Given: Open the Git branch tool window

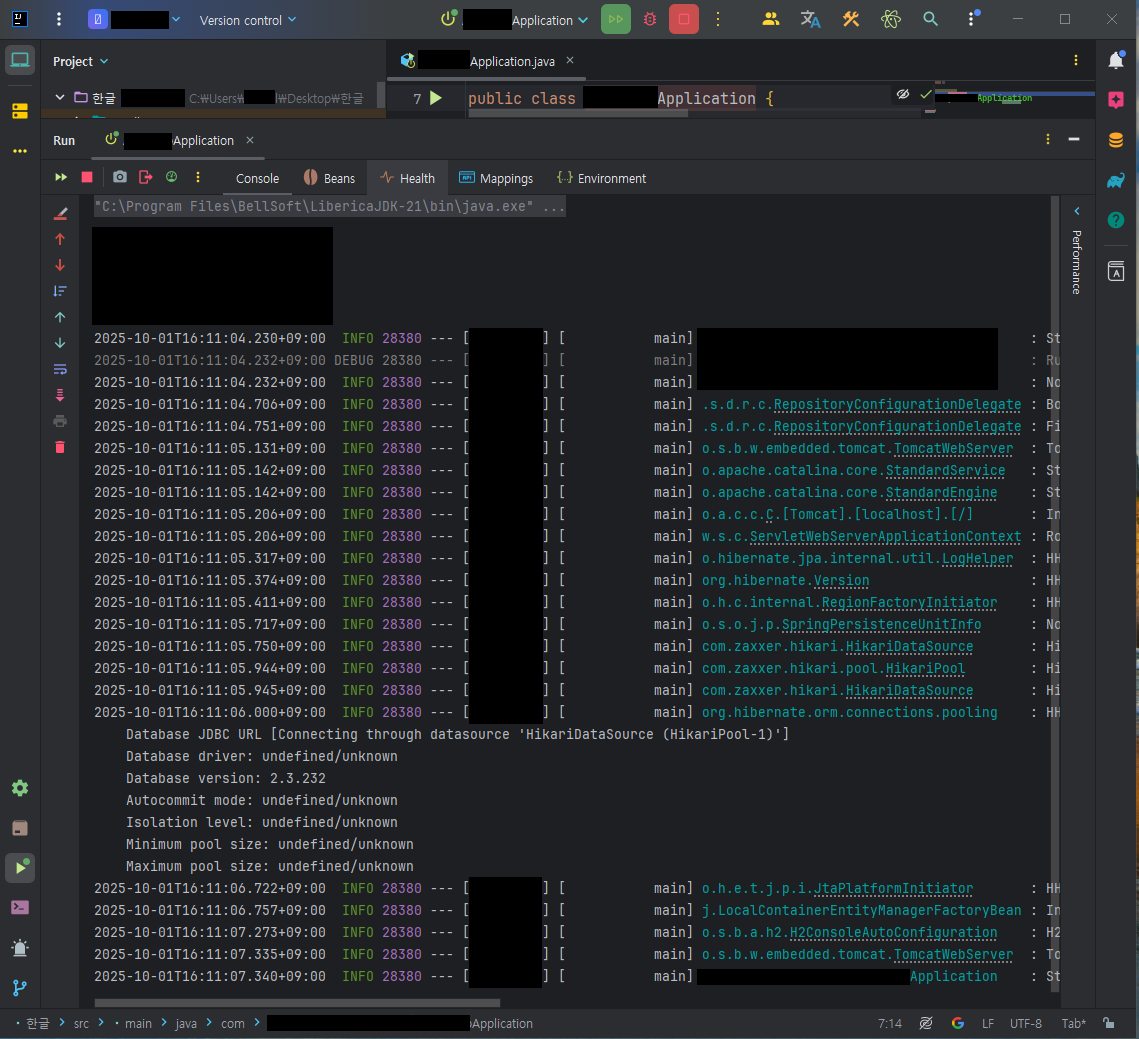Looking at the screenshot, I should [19, 987].
